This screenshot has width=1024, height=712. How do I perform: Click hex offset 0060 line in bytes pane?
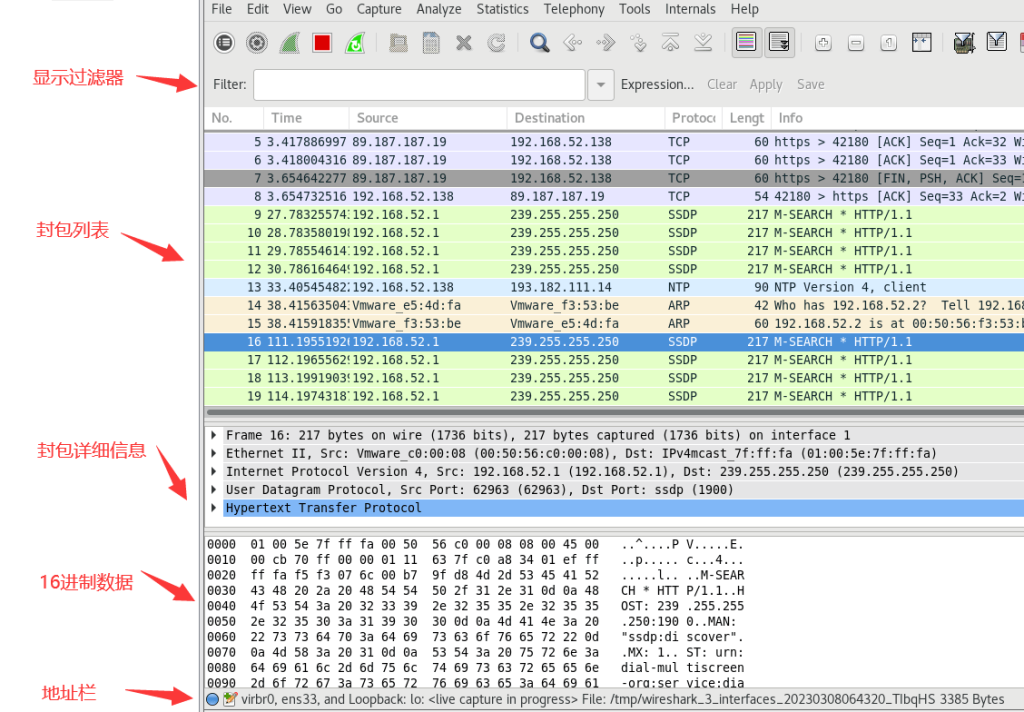click(x=476, y=637)
